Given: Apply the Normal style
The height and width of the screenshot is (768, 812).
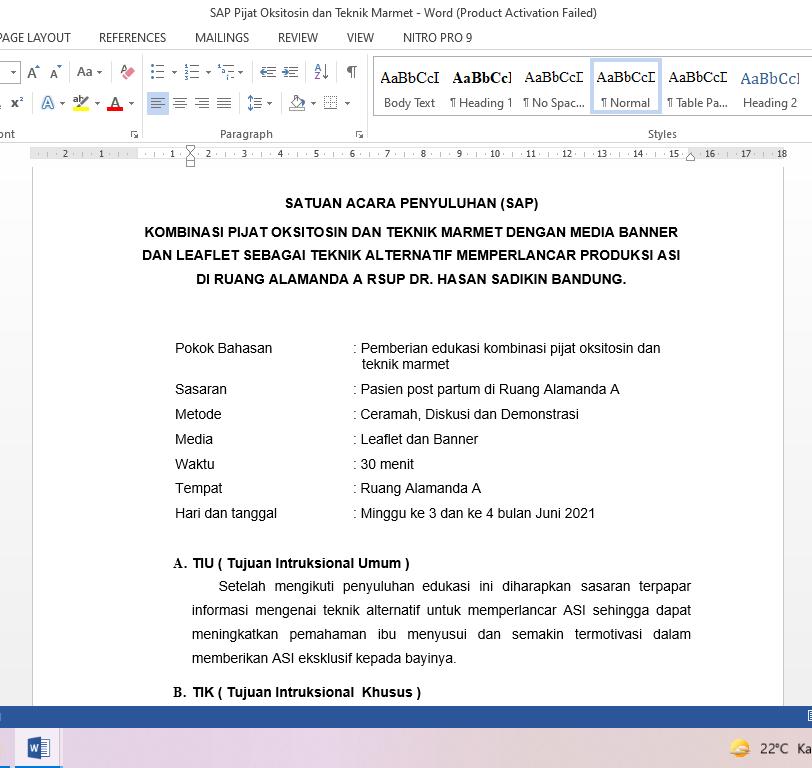Looking at the screenshot, I should pos(626,86).
